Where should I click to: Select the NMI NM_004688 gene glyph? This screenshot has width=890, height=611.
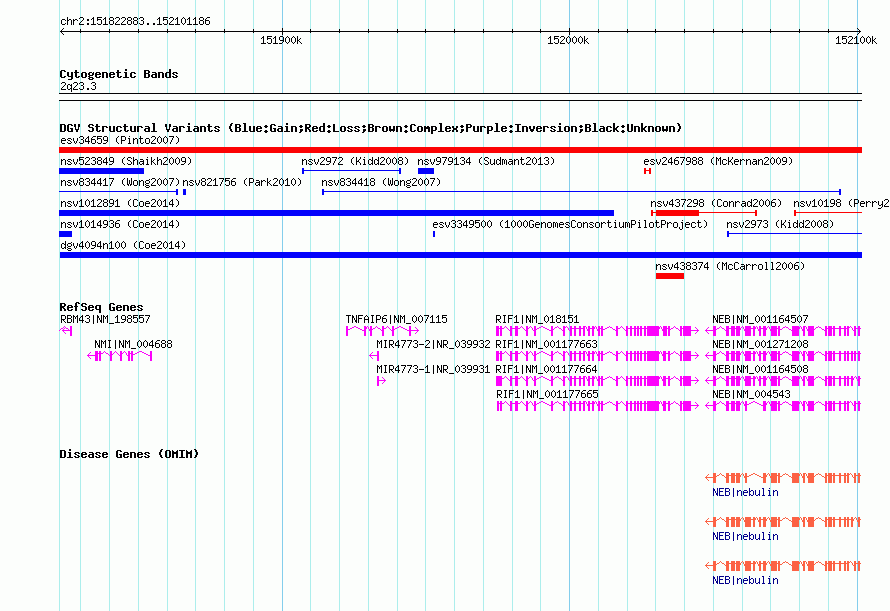pyautogui.click(x=120, y=356)
